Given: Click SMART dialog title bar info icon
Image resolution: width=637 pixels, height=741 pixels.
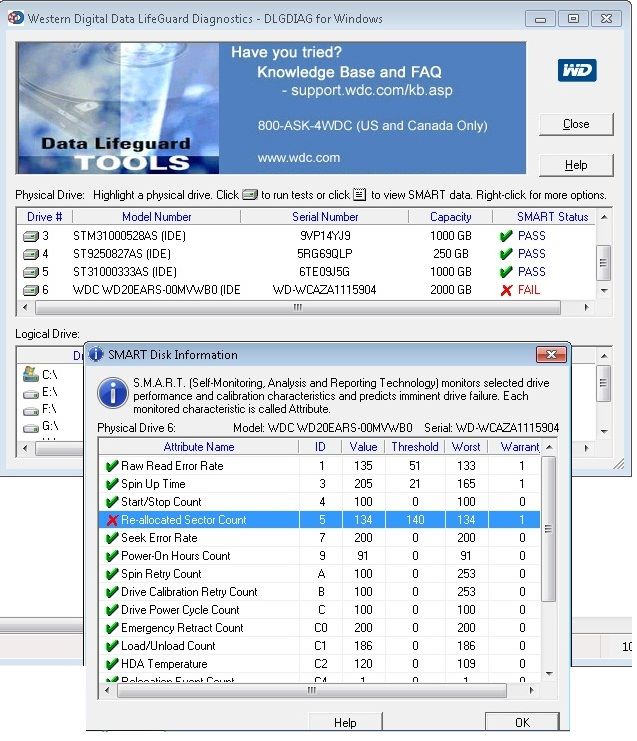Looking at the screenshot, I should tap(96, 354).
